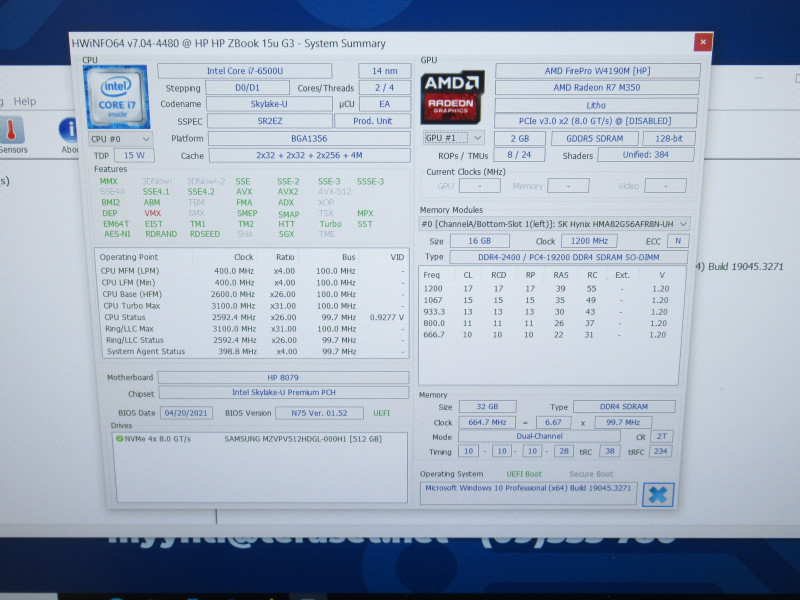Click the 2 GB GPU memory field

[x=520, y=138]
